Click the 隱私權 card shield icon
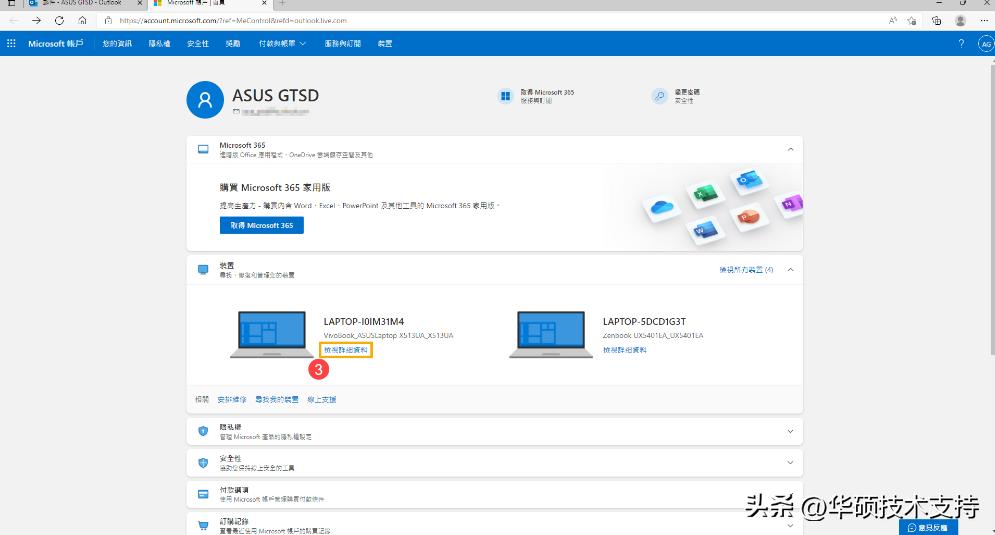The height and width of the screenshot is (535, 995). pyautogui.click(x=203, y=431)
